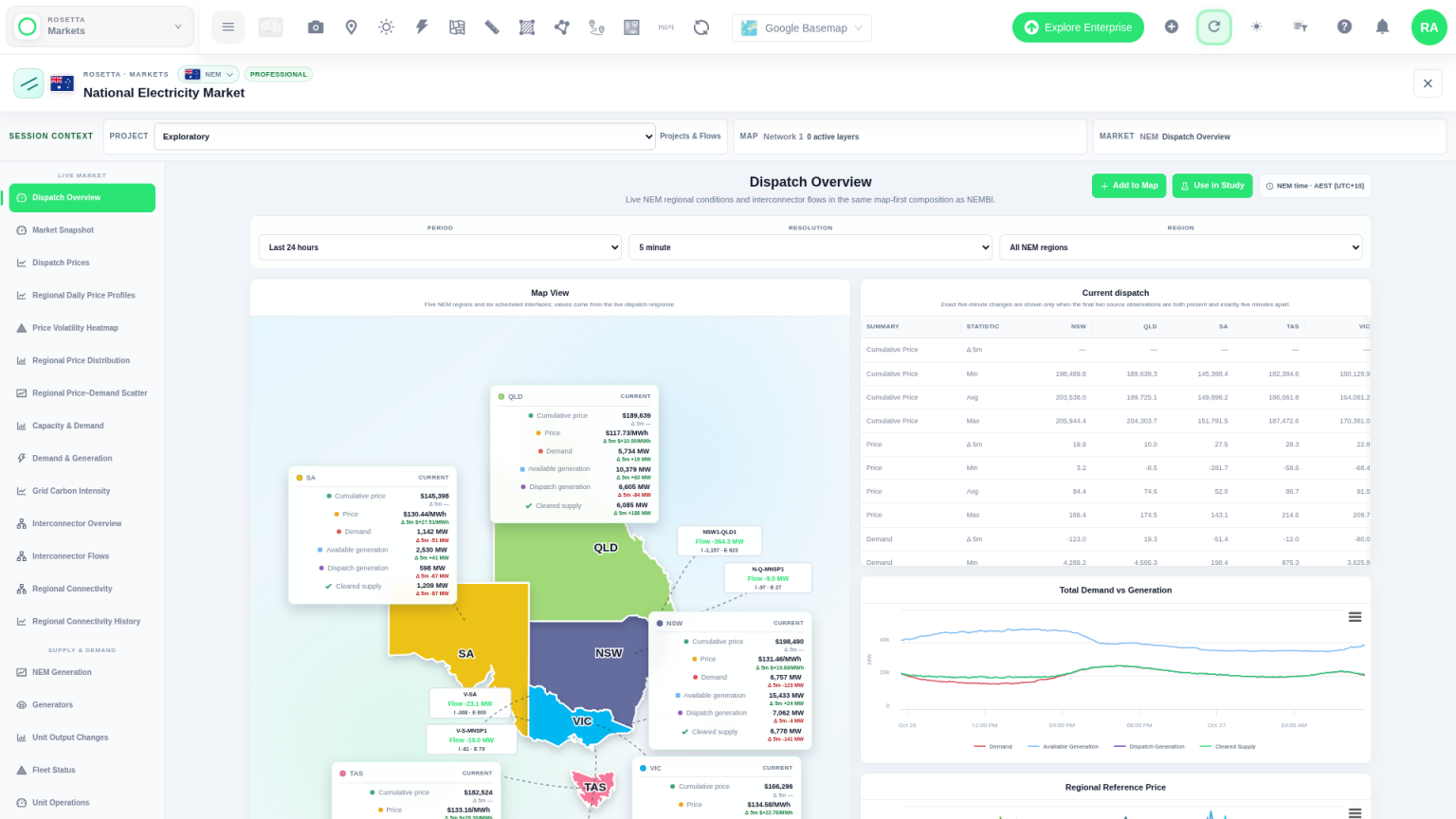Open the filter list icon
This screenshot has height=819, width=1456.
1301,27
